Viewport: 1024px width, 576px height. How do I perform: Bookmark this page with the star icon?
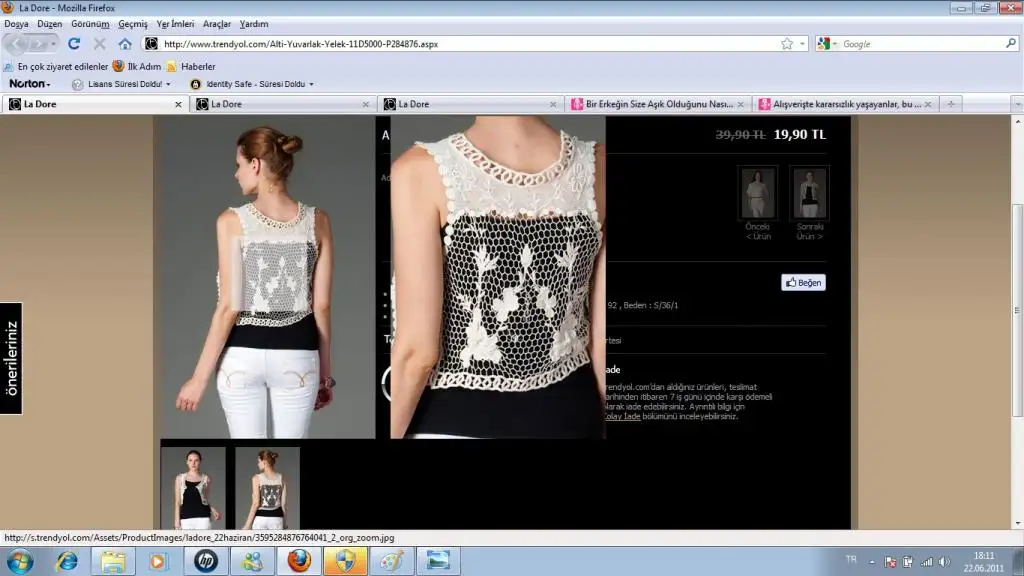[787, 44]
